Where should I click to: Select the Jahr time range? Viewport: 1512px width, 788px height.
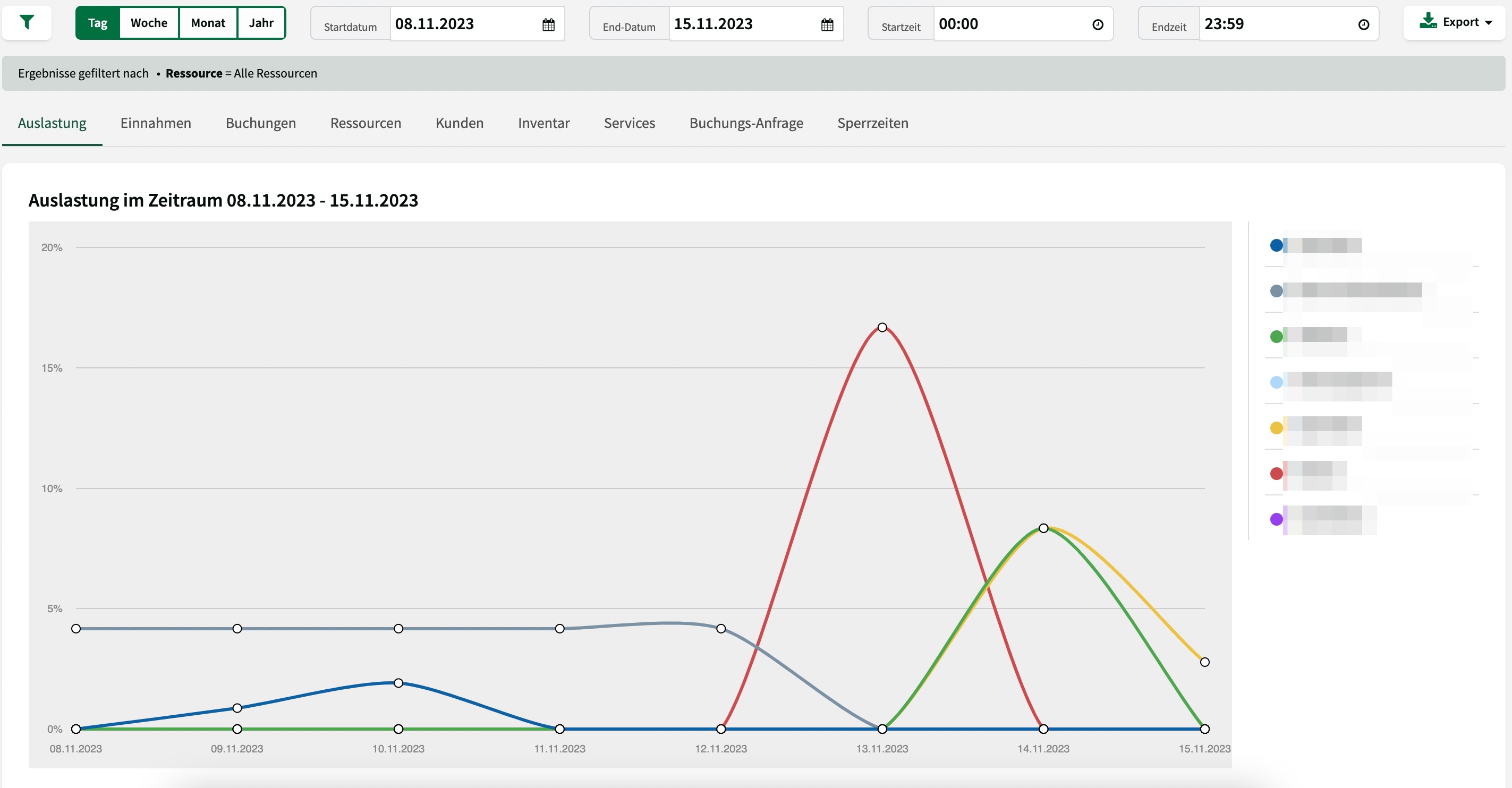(261, 23)
